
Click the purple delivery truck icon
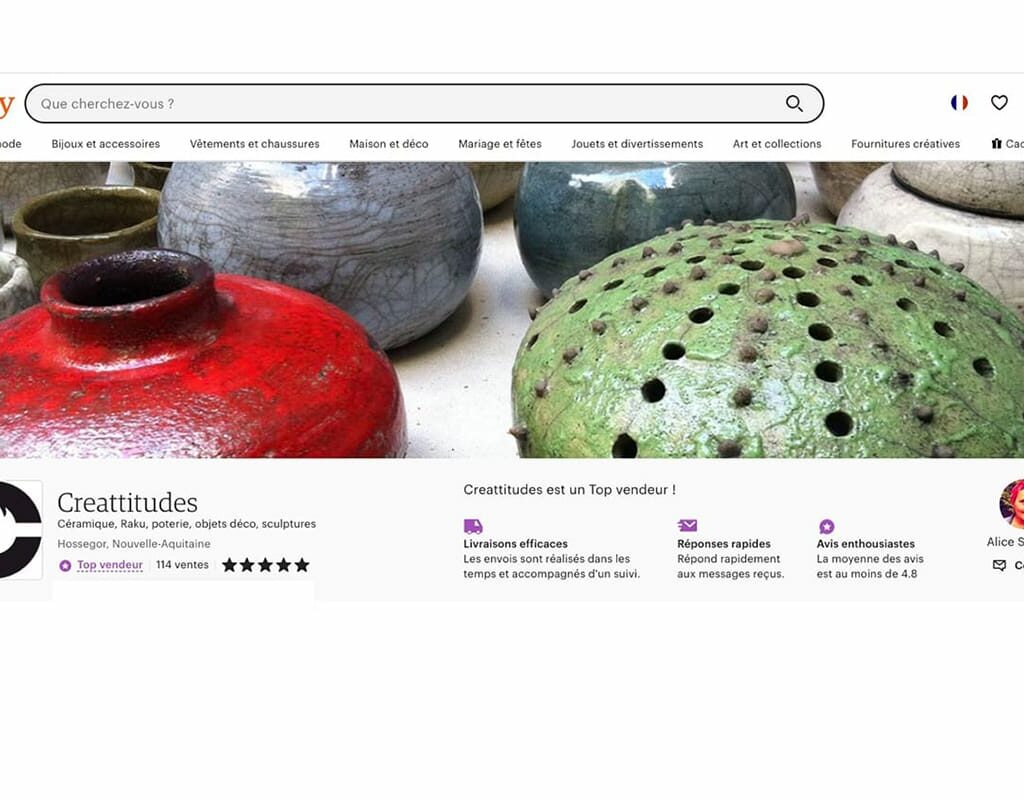click(473, 526)
